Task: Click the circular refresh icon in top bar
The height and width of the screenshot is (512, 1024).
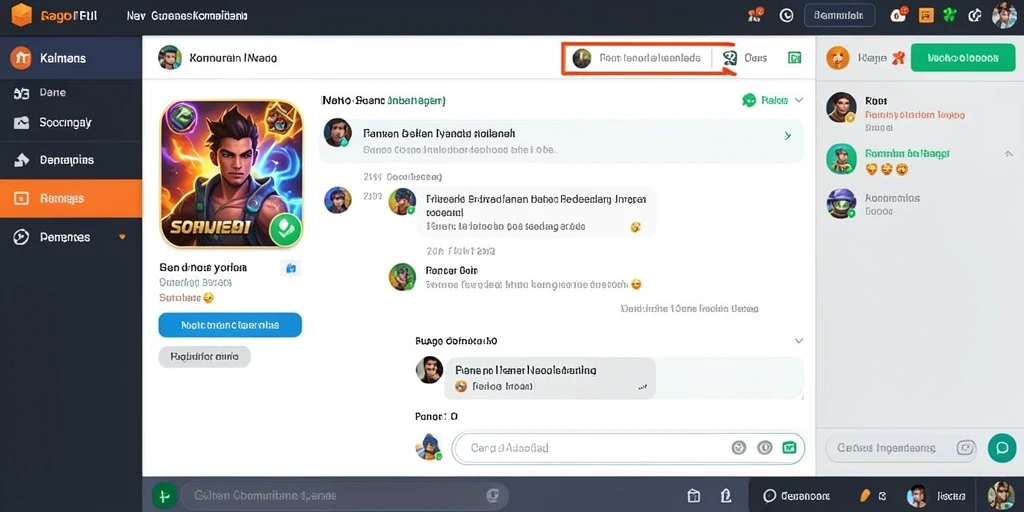Action: point(975,15)
